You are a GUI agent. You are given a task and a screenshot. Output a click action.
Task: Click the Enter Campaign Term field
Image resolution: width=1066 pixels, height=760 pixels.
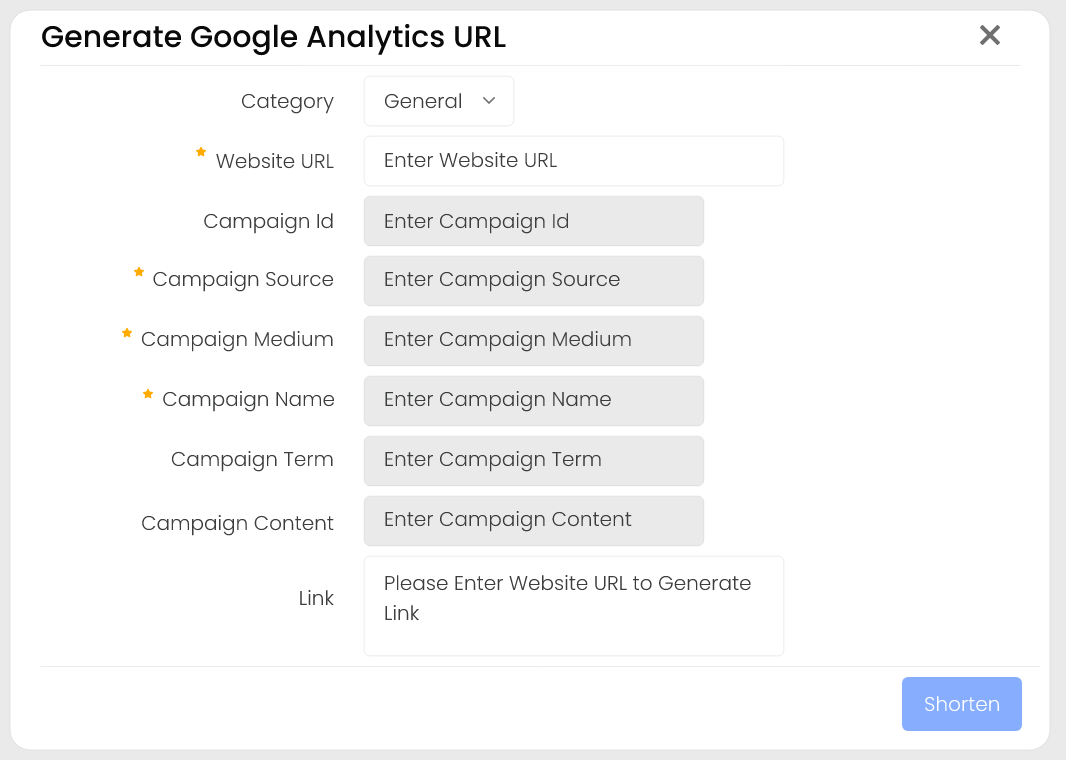point(533,460)
